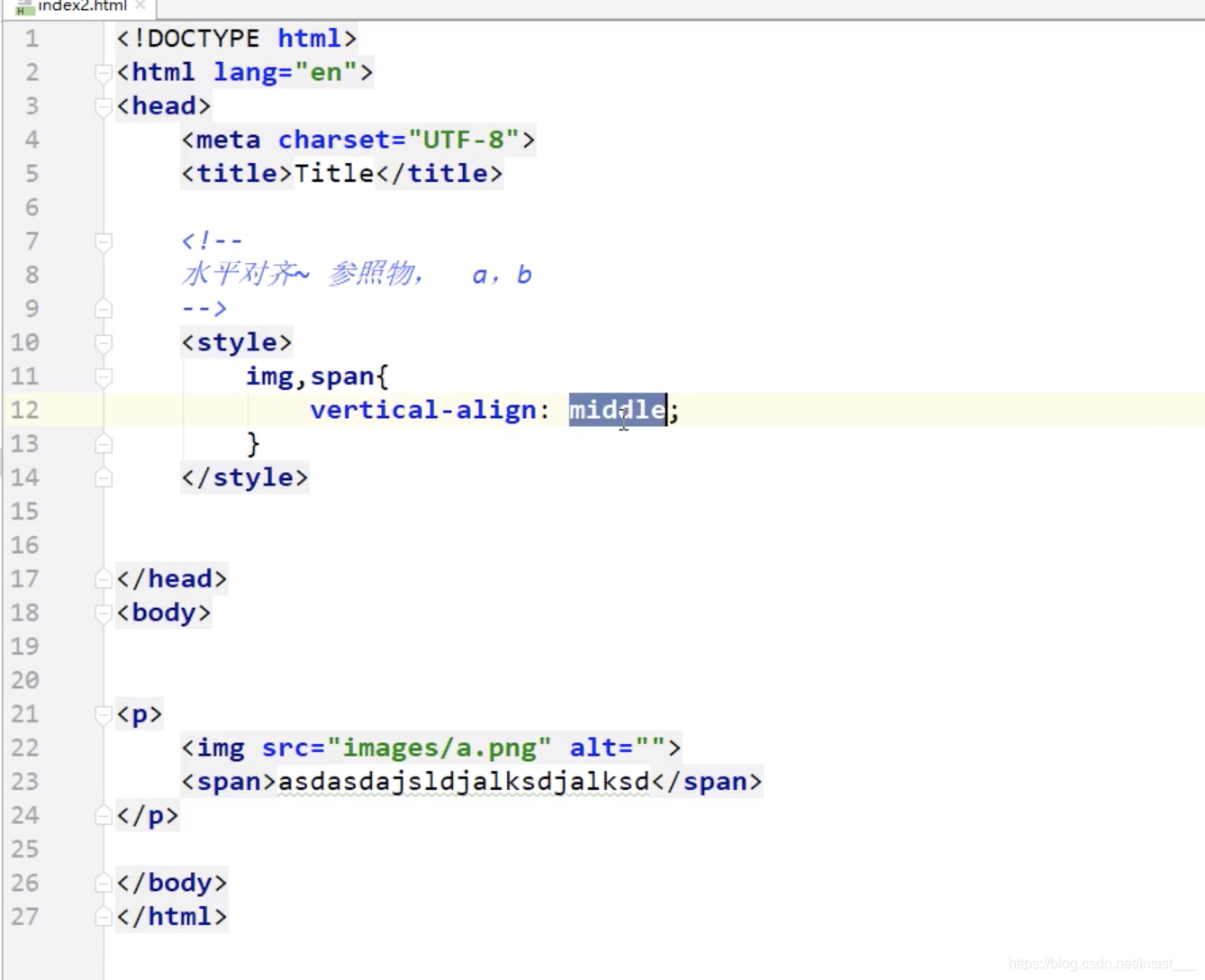
Task: Click the 'alt=""' attribute
Action: click(x=618, y=748)
